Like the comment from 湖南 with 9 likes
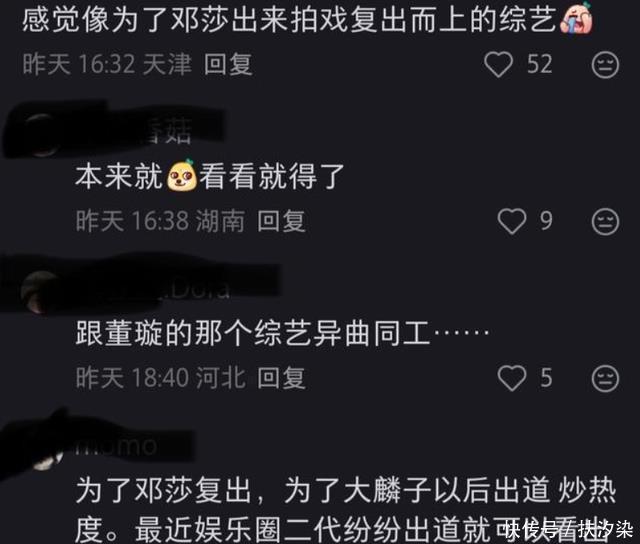Screen dimensions: 640x544 [512, 222]
